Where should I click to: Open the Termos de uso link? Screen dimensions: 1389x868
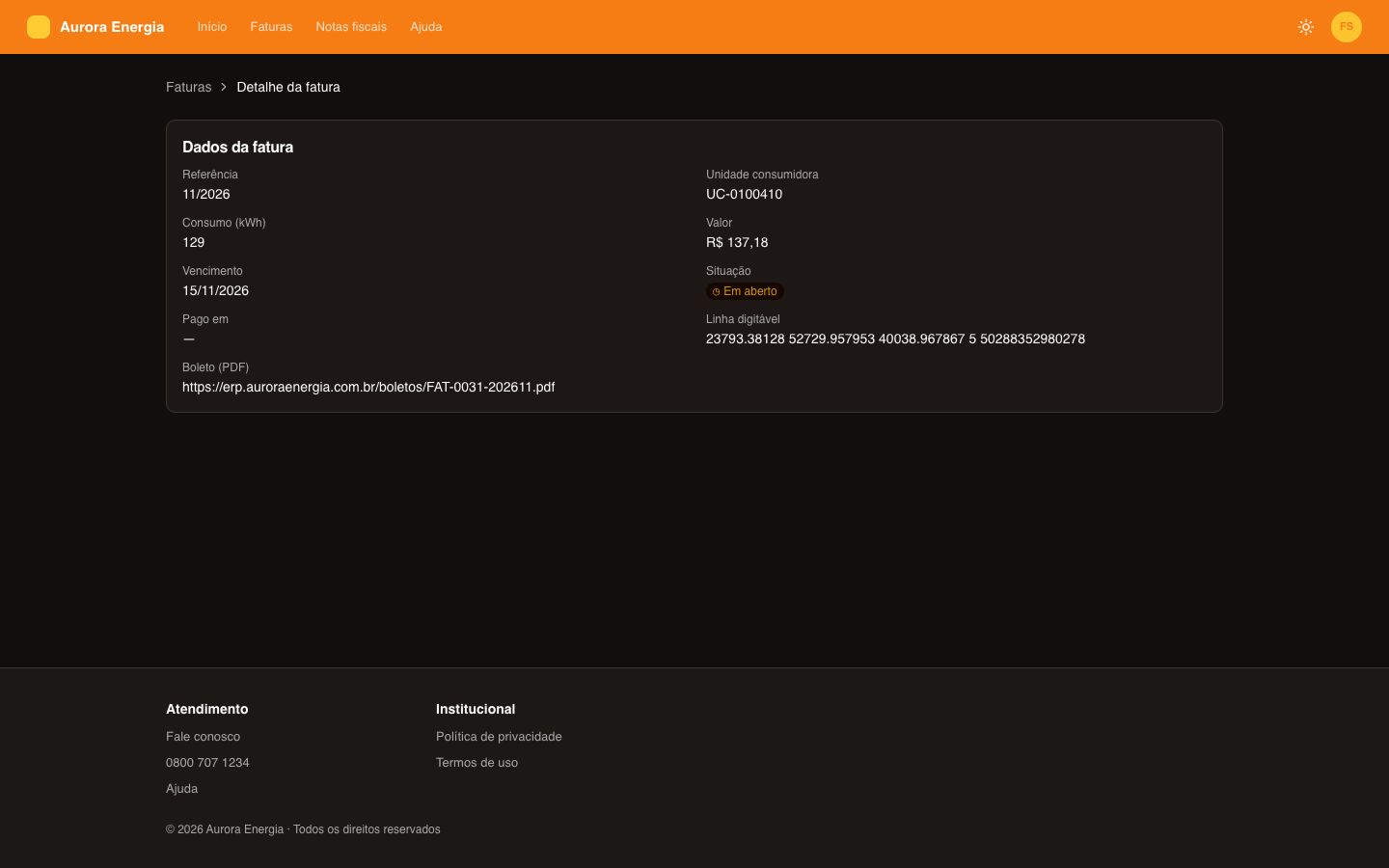coord(477,762)
